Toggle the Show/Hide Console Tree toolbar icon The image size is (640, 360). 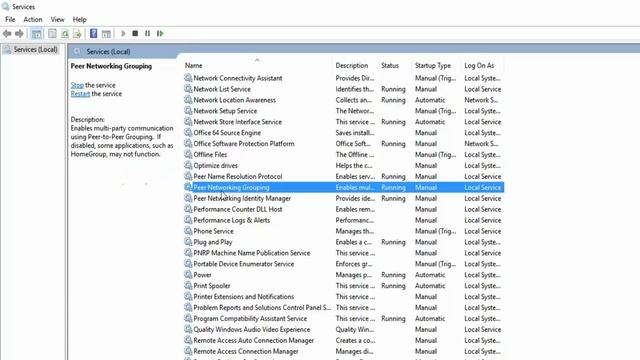pyautogui.click(x=36, y=33)
